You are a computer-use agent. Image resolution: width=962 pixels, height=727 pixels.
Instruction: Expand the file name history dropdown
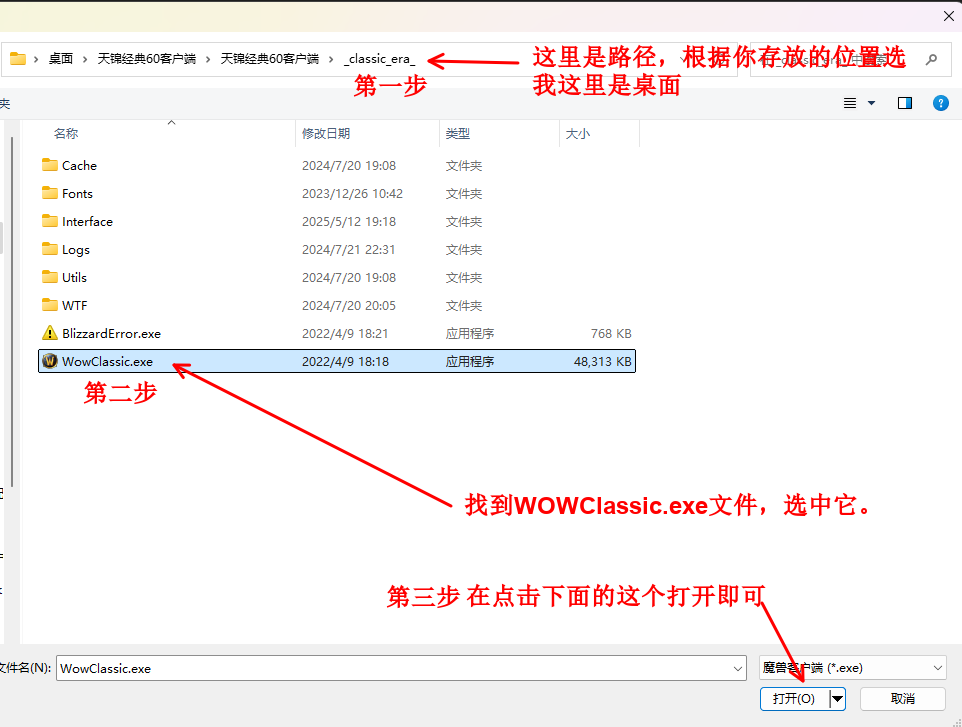(x=738, y=668)
